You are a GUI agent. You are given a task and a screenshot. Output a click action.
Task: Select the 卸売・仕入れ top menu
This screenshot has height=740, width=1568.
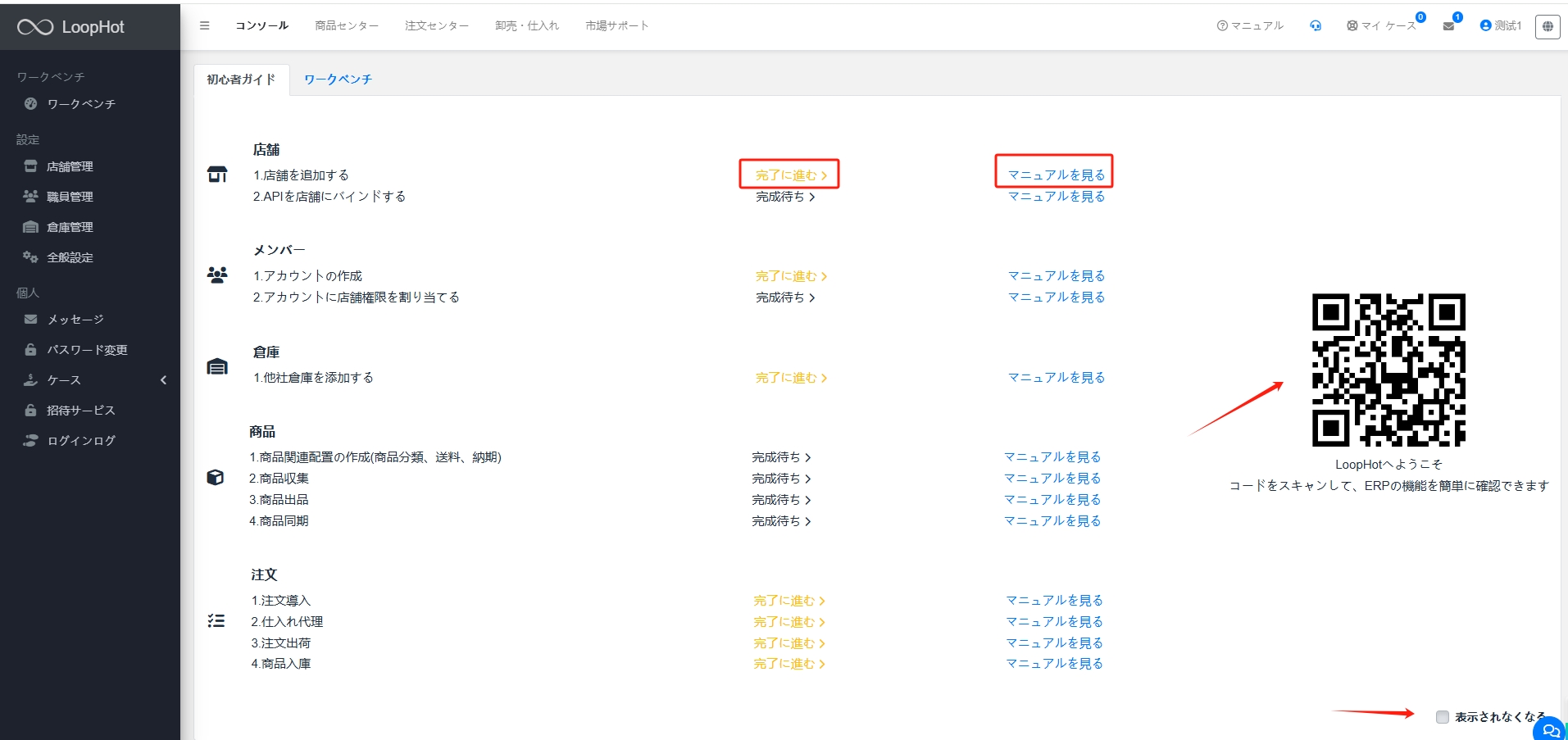pyautogui.click(x=527, y=25)
